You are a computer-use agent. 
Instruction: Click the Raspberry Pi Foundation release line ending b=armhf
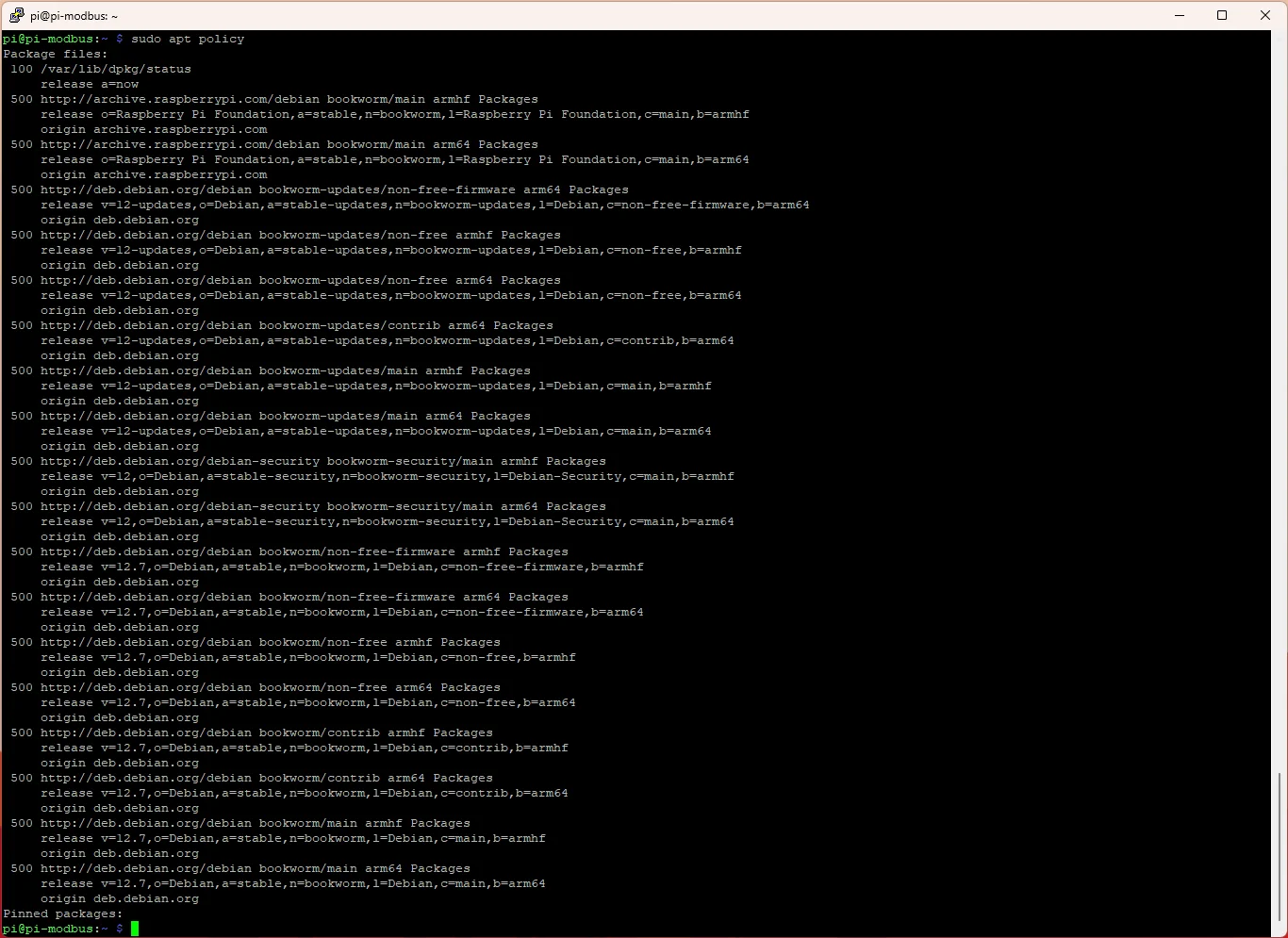tap(395, 114)
